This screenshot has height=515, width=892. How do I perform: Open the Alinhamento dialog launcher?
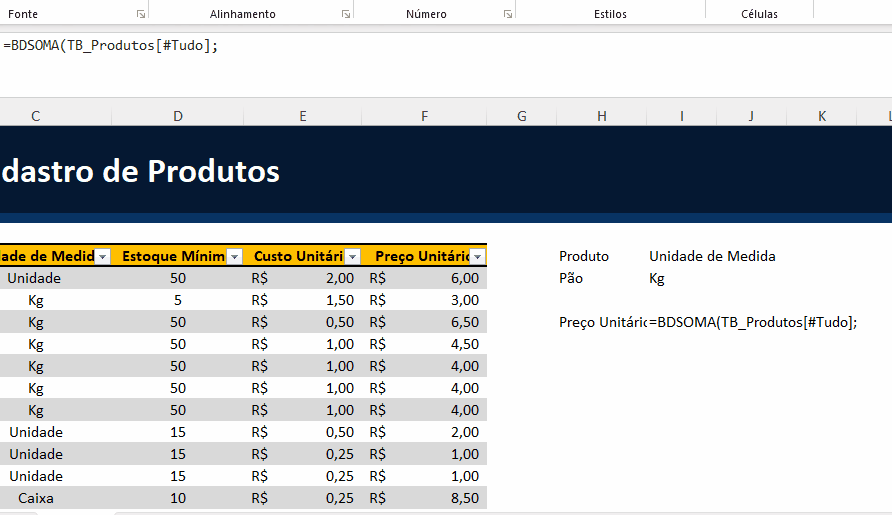coord(345,14)
